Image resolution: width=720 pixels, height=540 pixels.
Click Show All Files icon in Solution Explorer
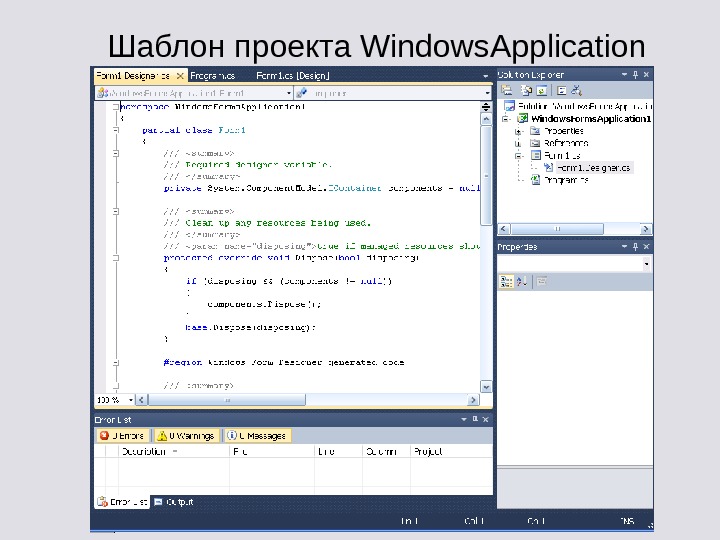pyautogui.click(x=526, y=90)
